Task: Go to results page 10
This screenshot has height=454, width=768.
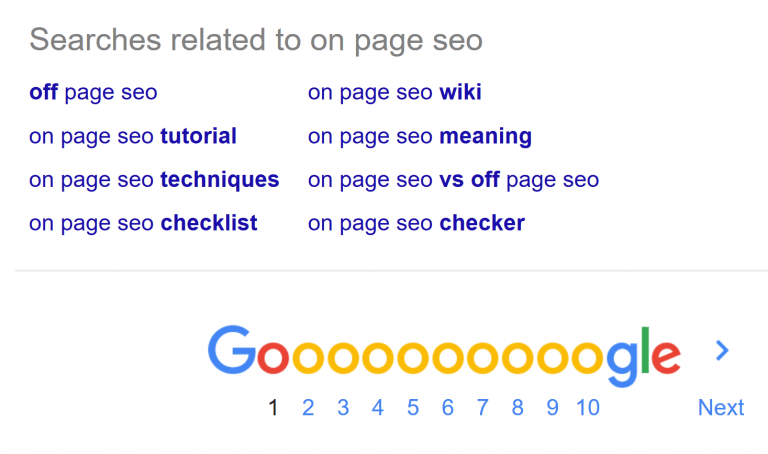Action: click(x=588, y=407)
